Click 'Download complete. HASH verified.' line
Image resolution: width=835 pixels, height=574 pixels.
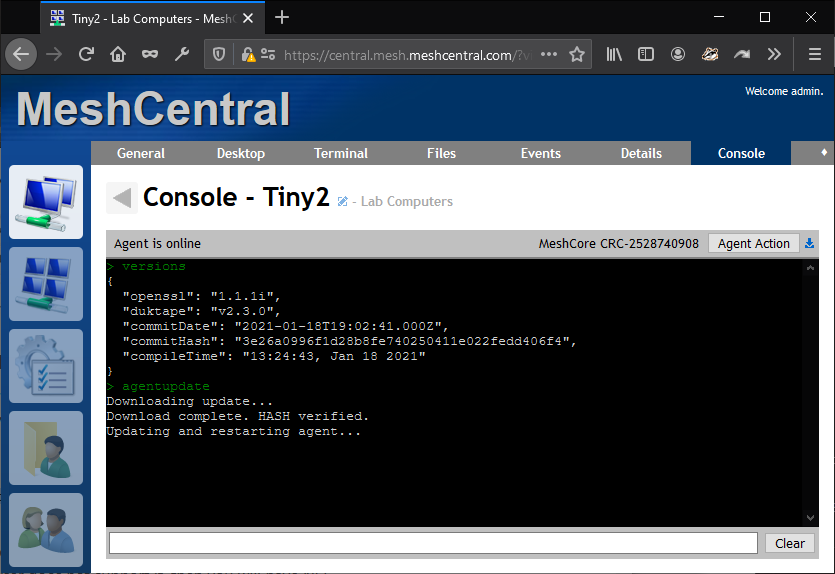(x=238, y=416)
